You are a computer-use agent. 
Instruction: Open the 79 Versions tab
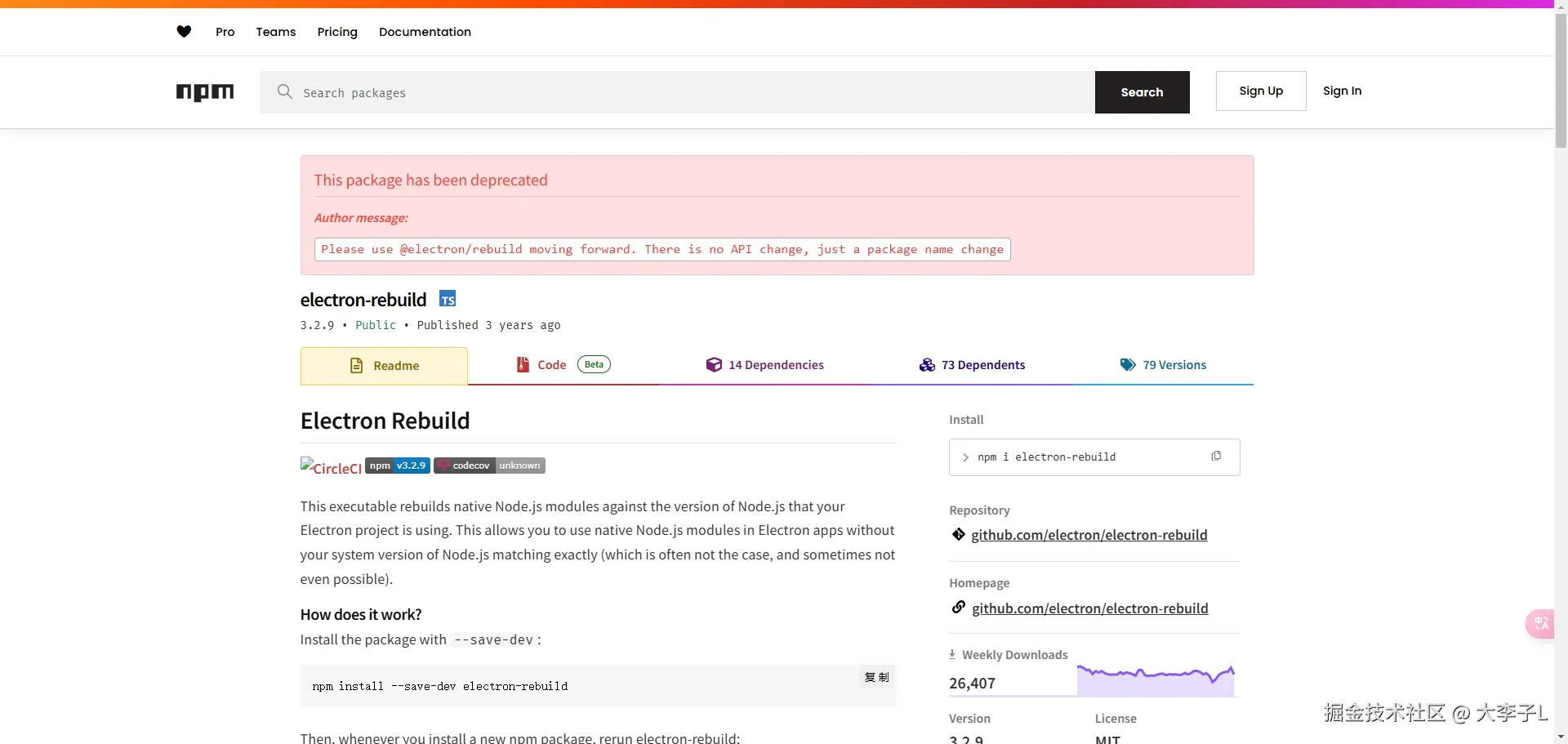click(x=1163, y=365)
